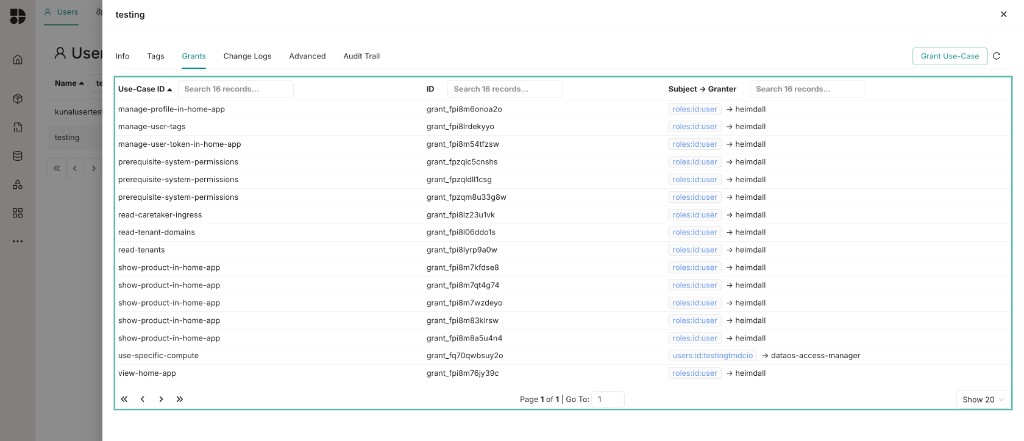Click roles:id:user tag in manage-user-tags row
Screen dimensions: 1024x441
pos(695,127)
